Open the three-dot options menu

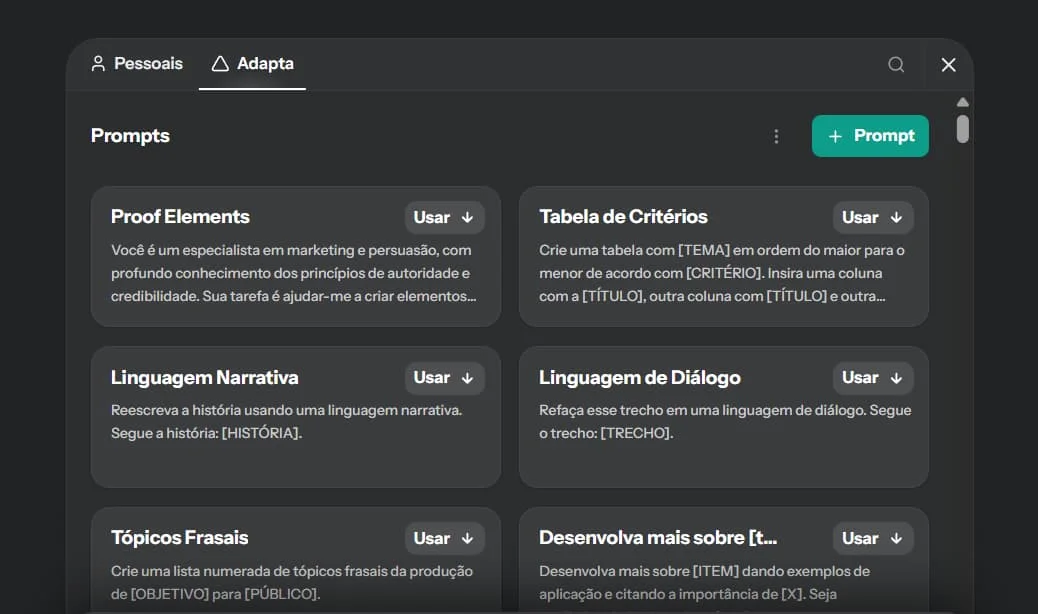pyautogui.click(x=777, y=136)
